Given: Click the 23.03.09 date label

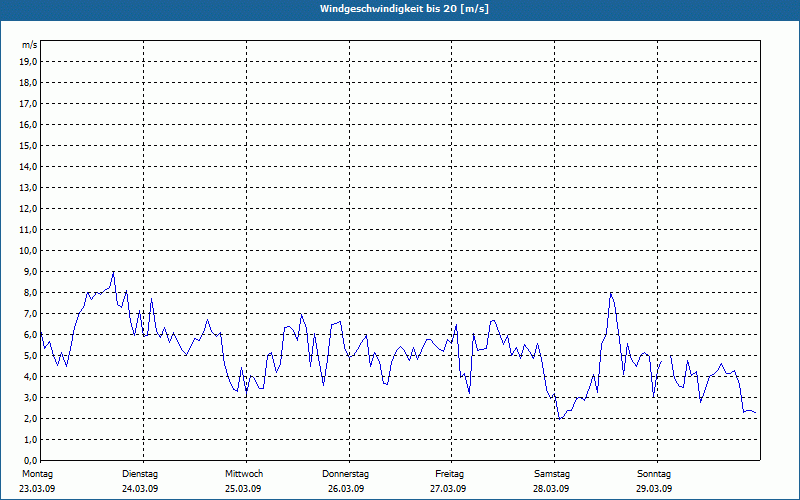Looking at the screenshot, I should 37,489.
